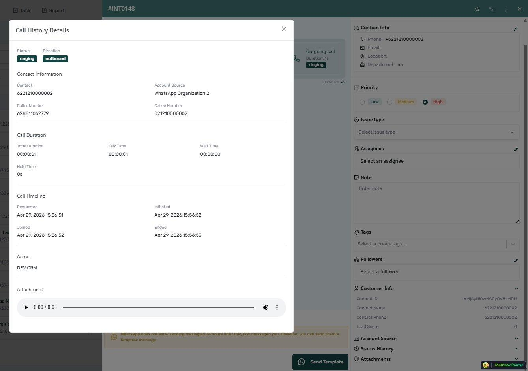The image size is (528, 371).
Task: Click the email envelope icon in contact info
Action: coord(362,48)
